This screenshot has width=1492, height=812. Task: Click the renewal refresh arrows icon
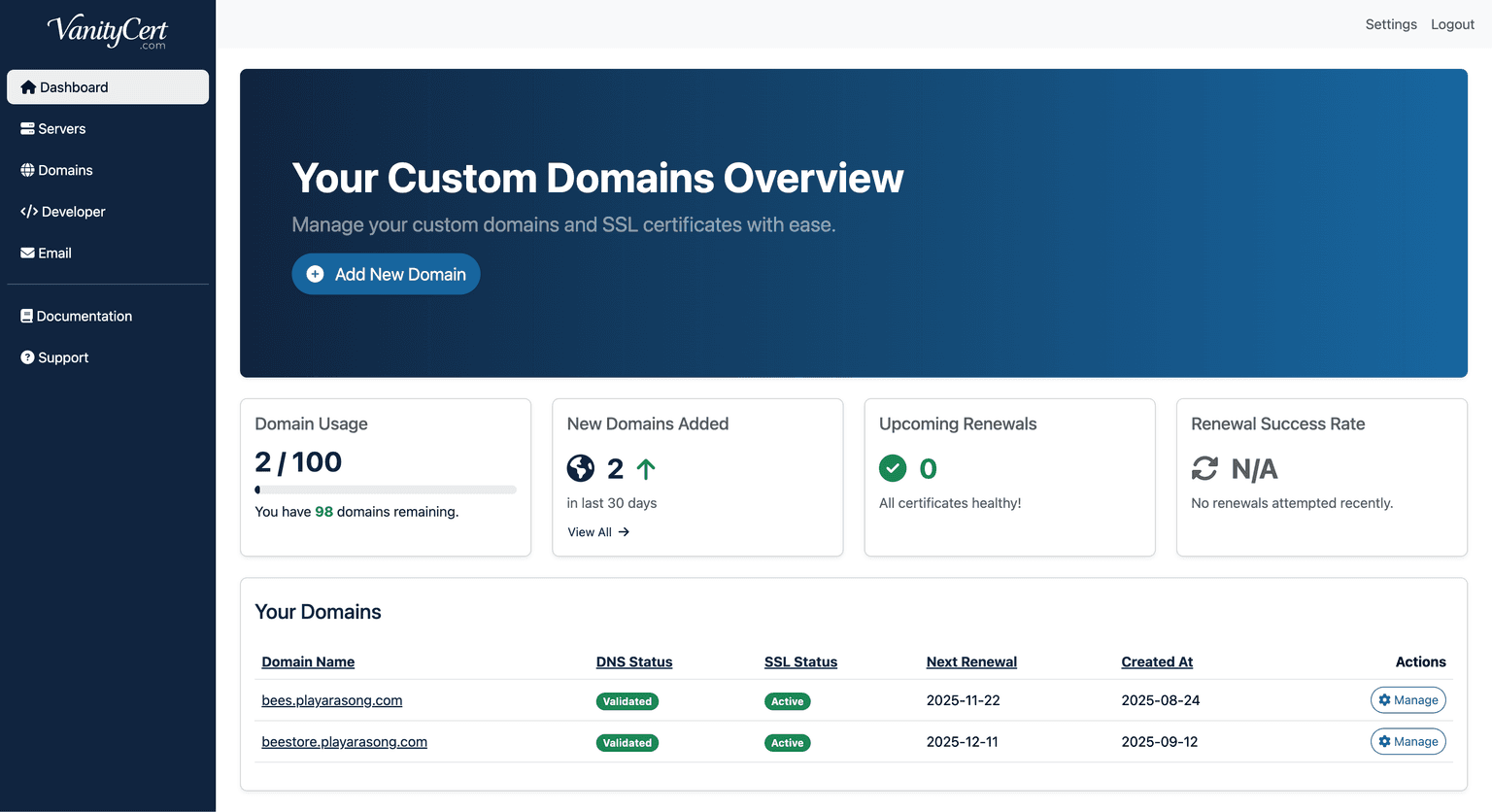[1204, 468]
